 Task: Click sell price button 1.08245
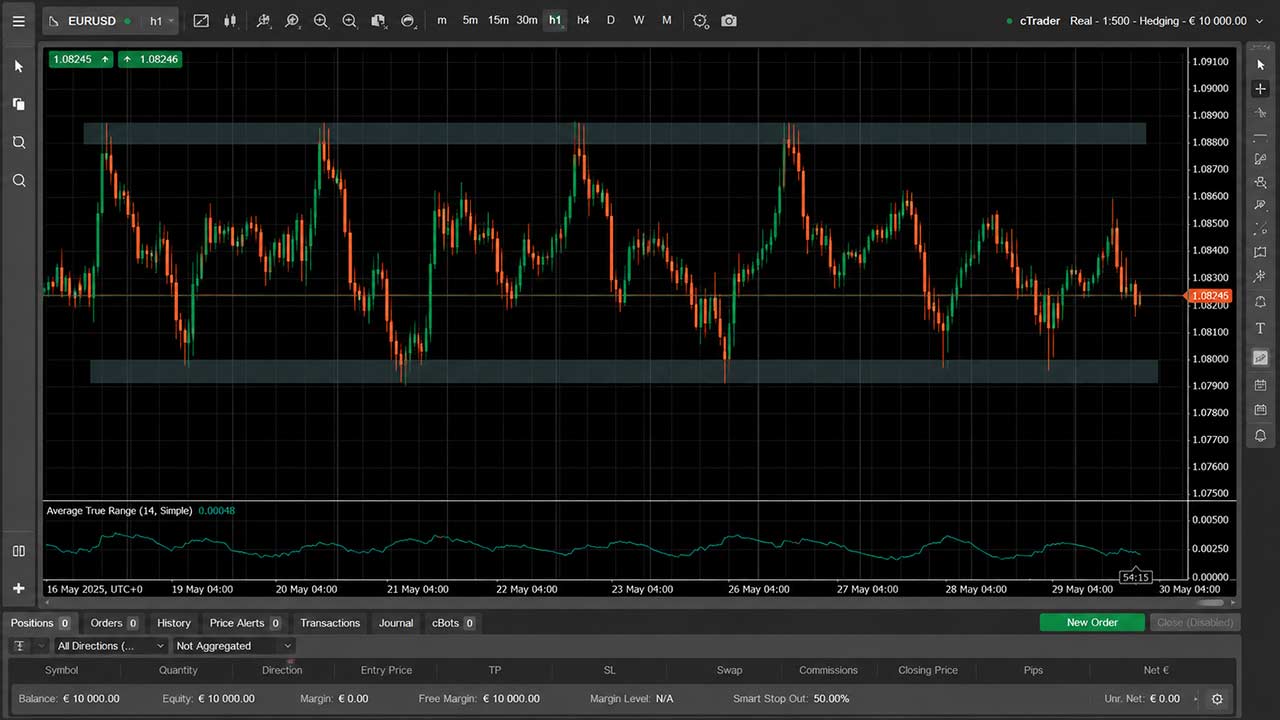pyautogui.click(x=80, y=59)
